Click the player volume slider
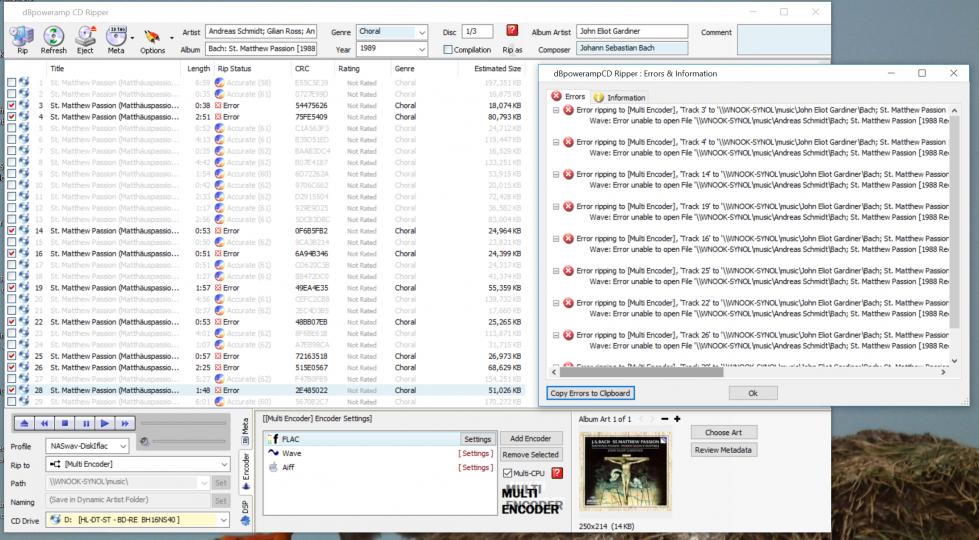 [x=190, y=442]
